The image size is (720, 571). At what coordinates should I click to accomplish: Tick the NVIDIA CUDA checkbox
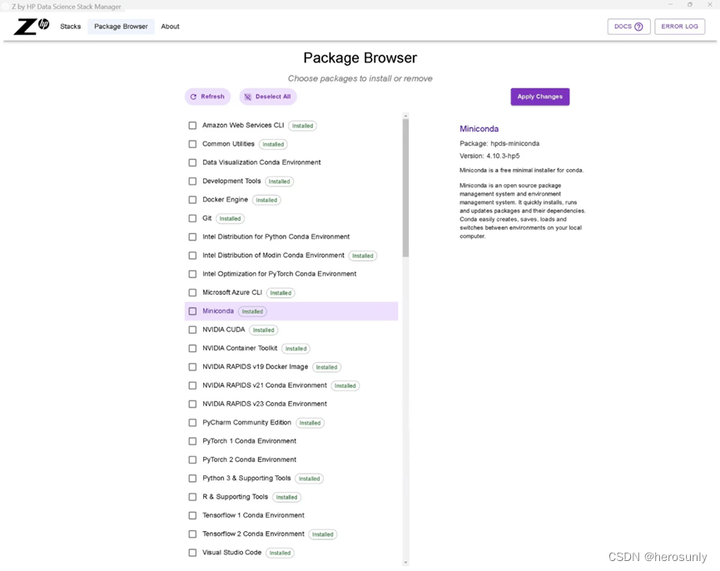pos(193,330)
